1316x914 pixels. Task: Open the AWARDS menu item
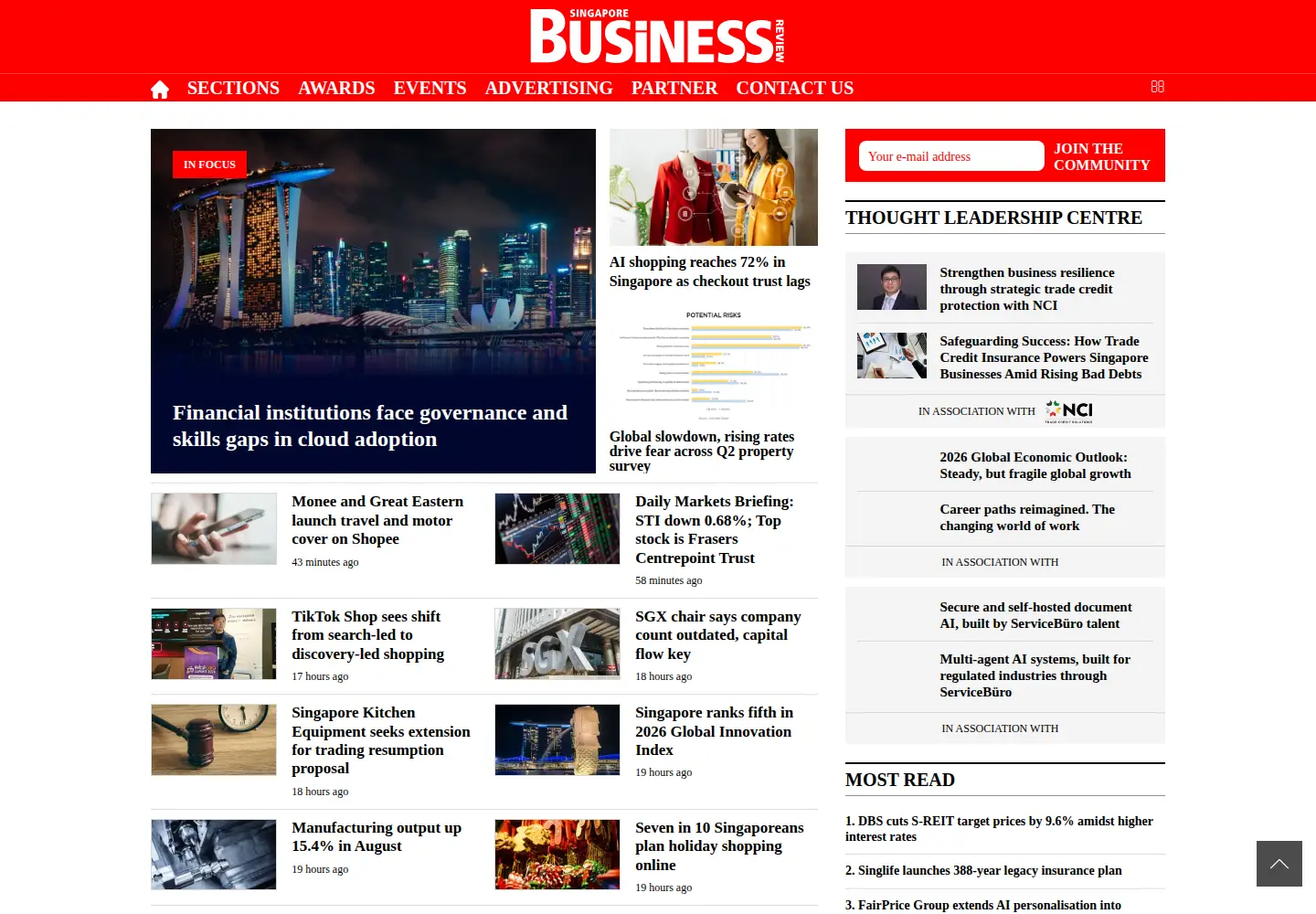pyautogui.click(x=336, y=88)
